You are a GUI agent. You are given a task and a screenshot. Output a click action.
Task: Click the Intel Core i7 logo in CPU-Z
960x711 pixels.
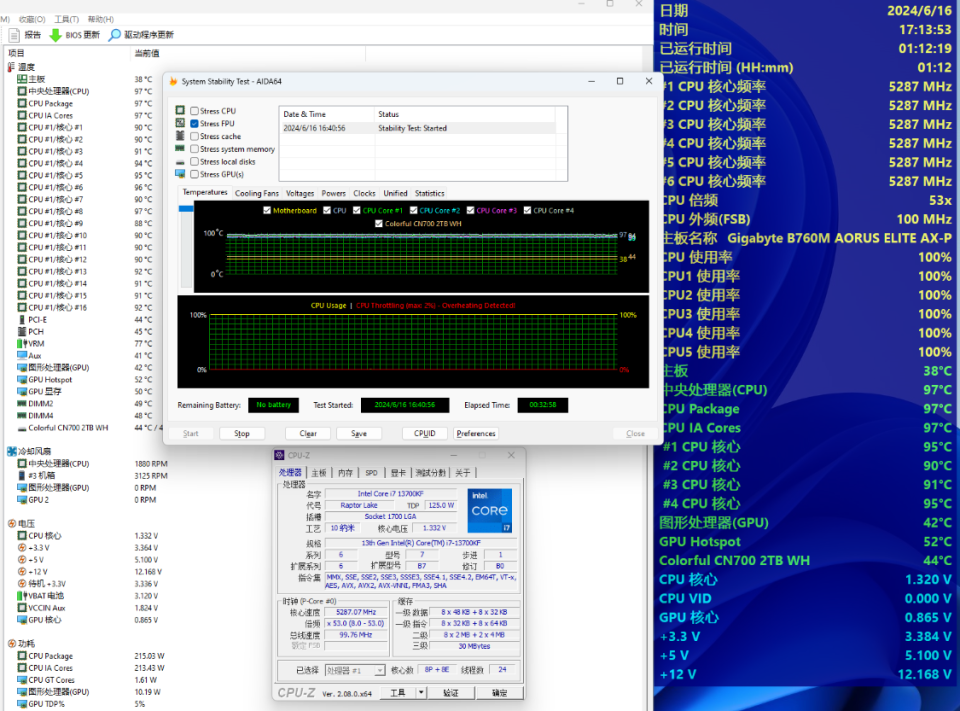tap(489, 510)
